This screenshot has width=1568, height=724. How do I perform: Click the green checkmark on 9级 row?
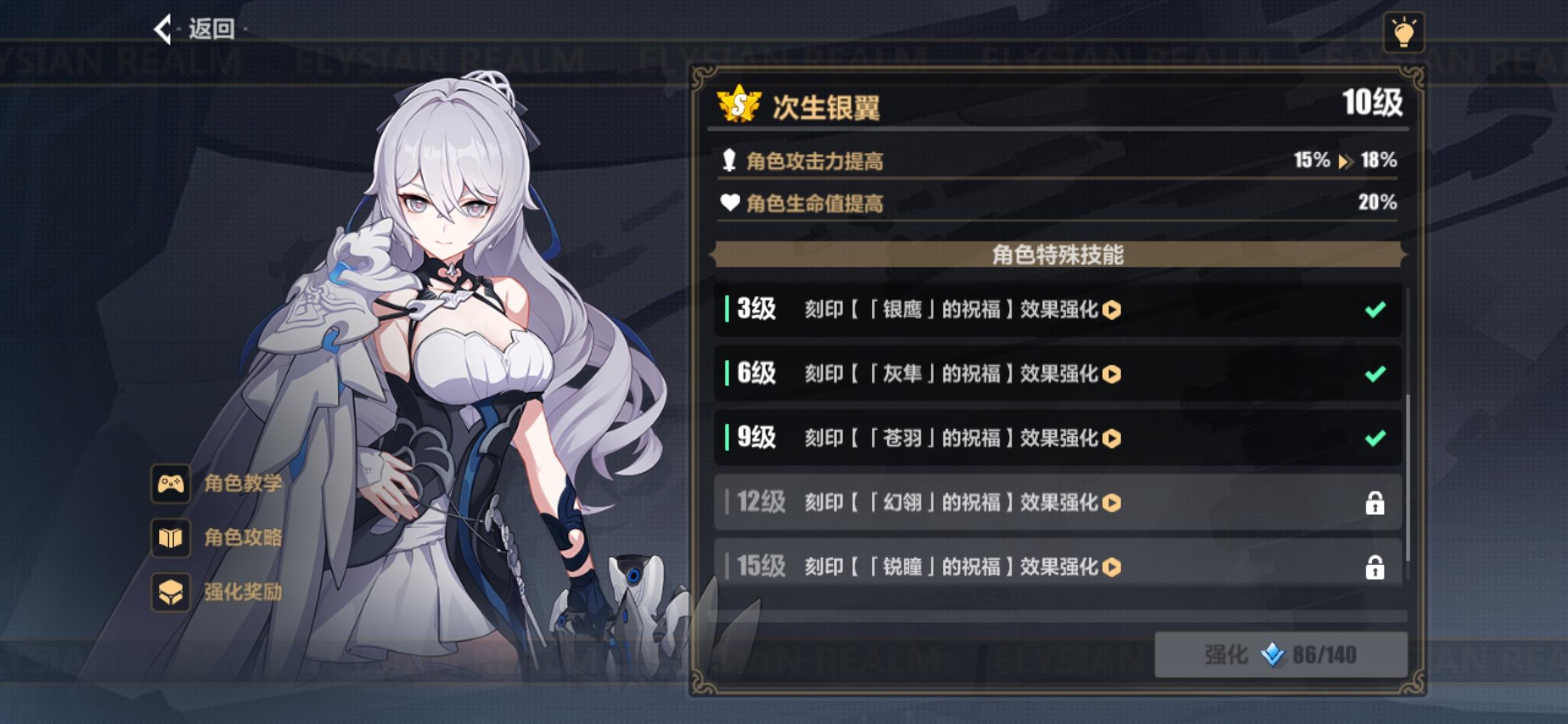pos(1375,438)
